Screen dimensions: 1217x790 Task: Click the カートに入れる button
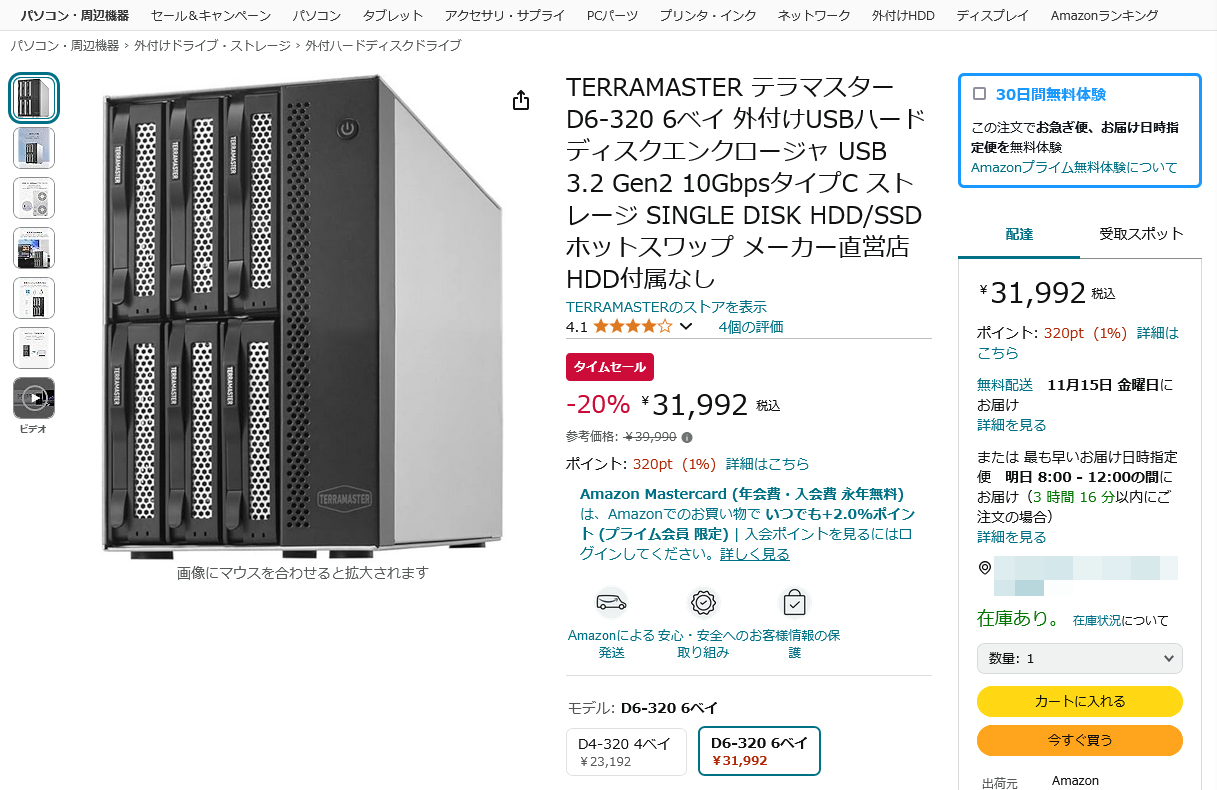pos(1080,701)
